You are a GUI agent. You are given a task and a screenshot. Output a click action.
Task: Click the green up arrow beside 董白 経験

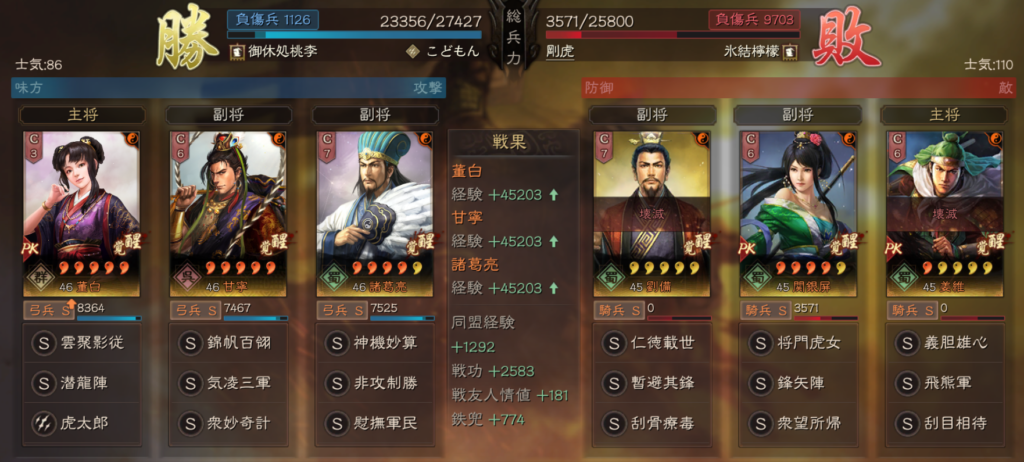[554, 195]
